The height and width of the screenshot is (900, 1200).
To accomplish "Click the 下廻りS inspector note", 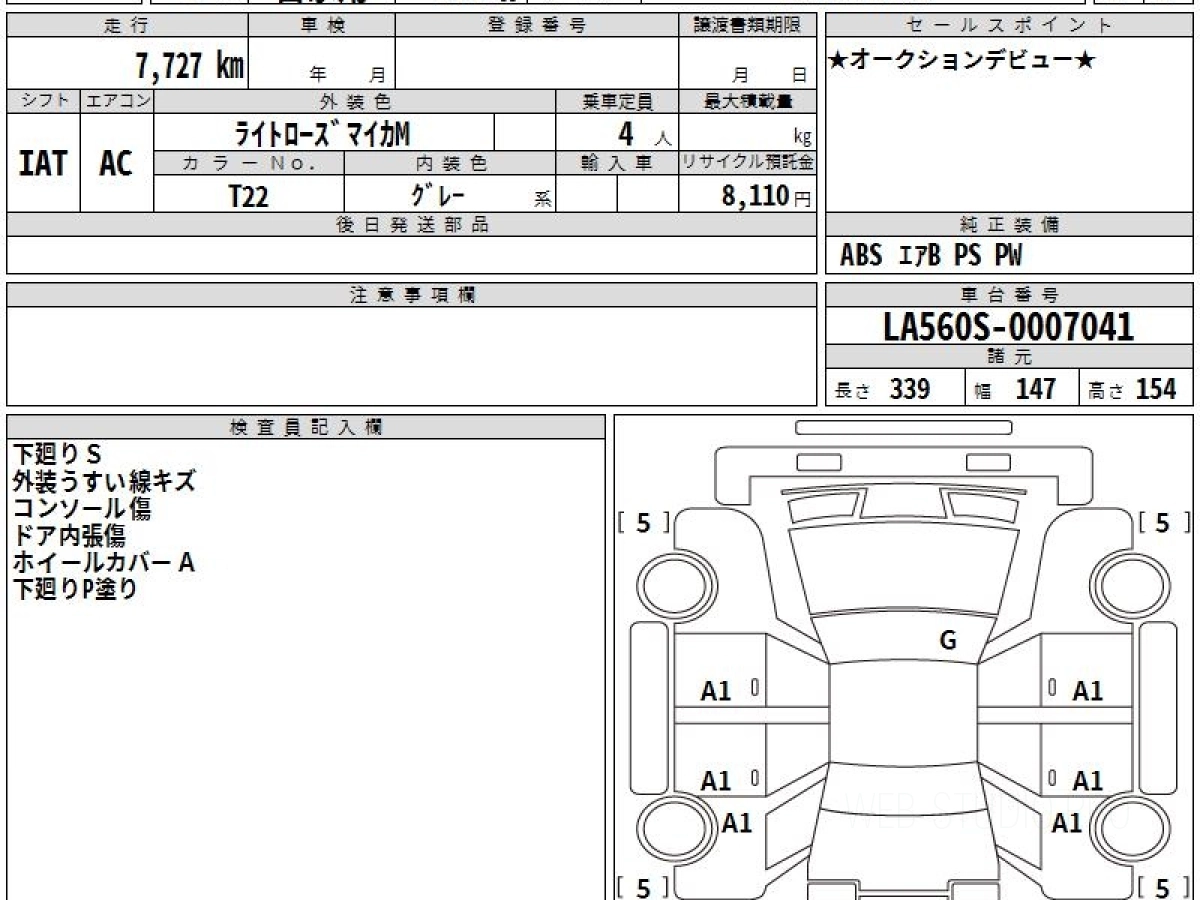I will tap(57, 455).
